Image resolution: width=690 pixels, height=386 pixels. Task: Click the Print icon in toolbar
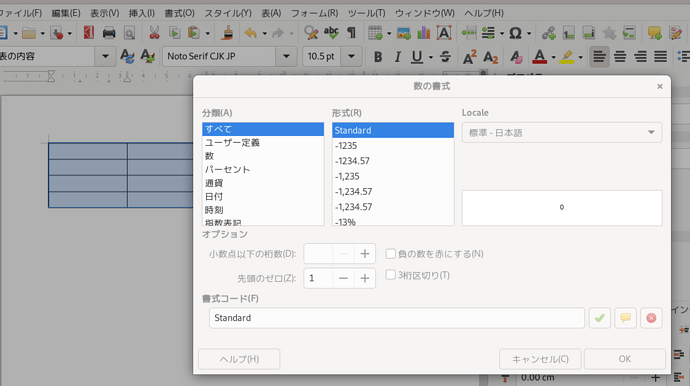coord(109,33)
